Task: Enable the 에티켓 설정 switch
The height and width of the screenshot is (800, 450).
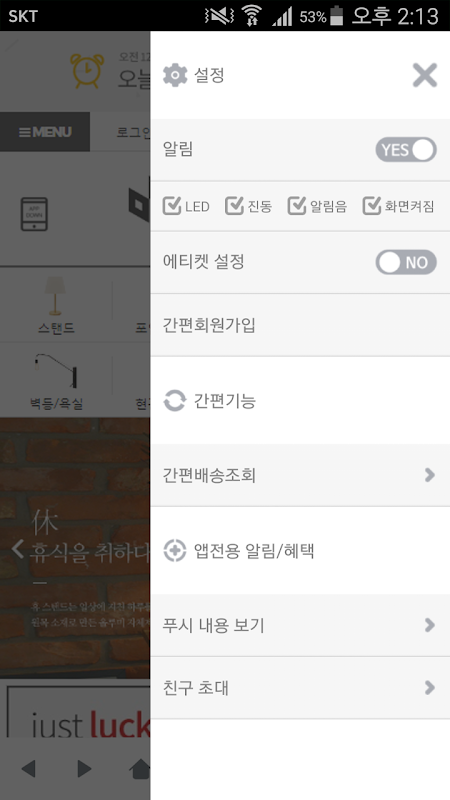Action: click(x=406, y=262)
